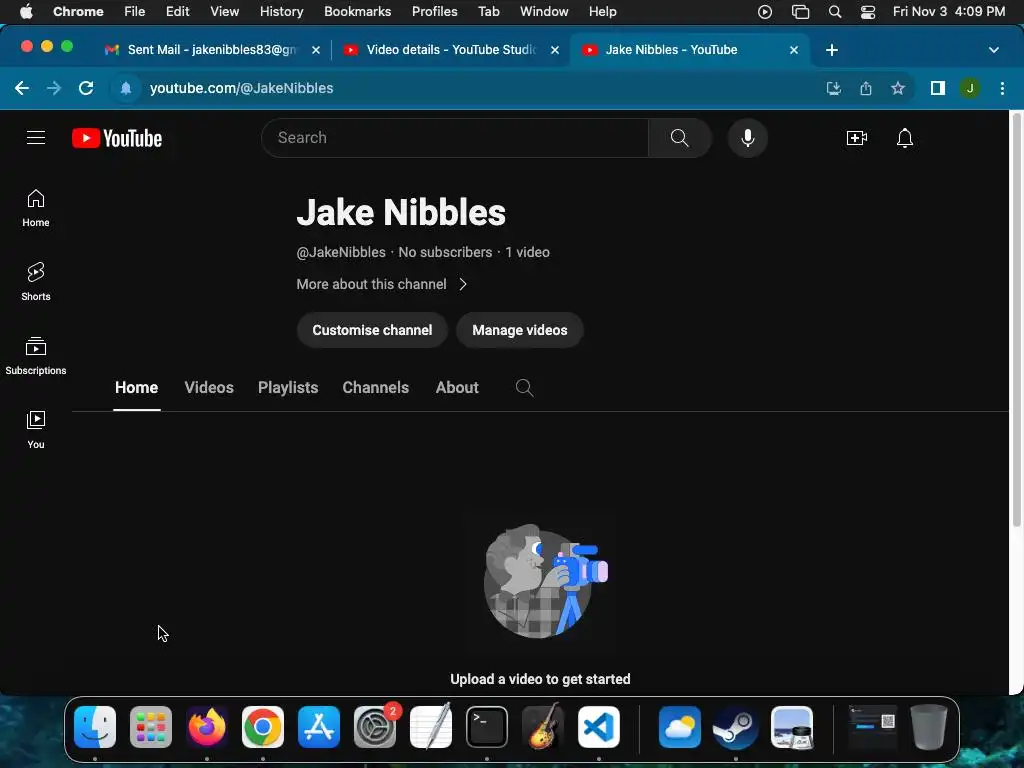The height and width of the screenshot is (768, 1024).
Task: Open a new browser tab
Action: (831, 50)
